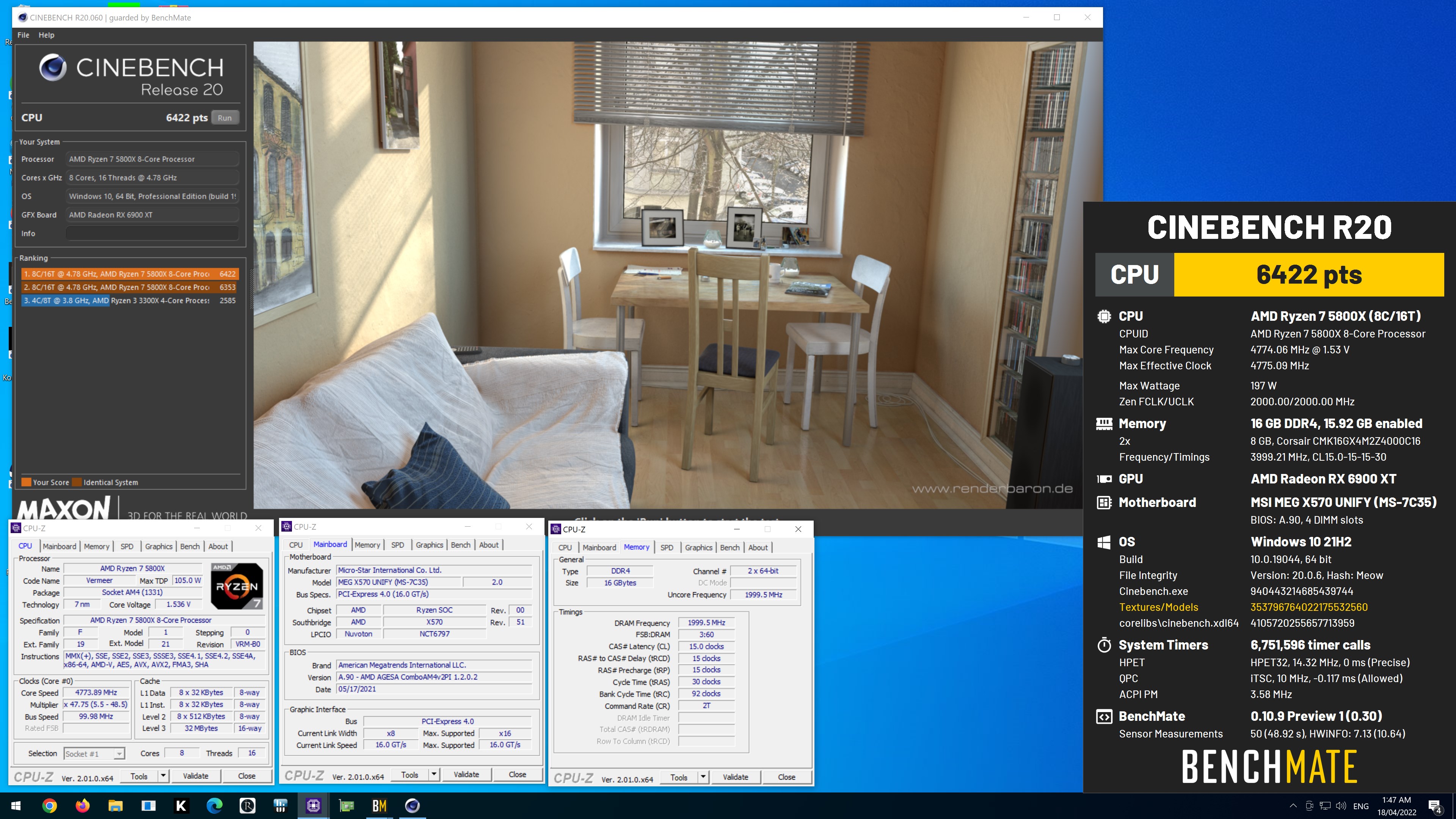The height and width of the screenshot is (819, 1456).
Task: Click the Identical System legend swatch
Action: (x=76, y=482)
